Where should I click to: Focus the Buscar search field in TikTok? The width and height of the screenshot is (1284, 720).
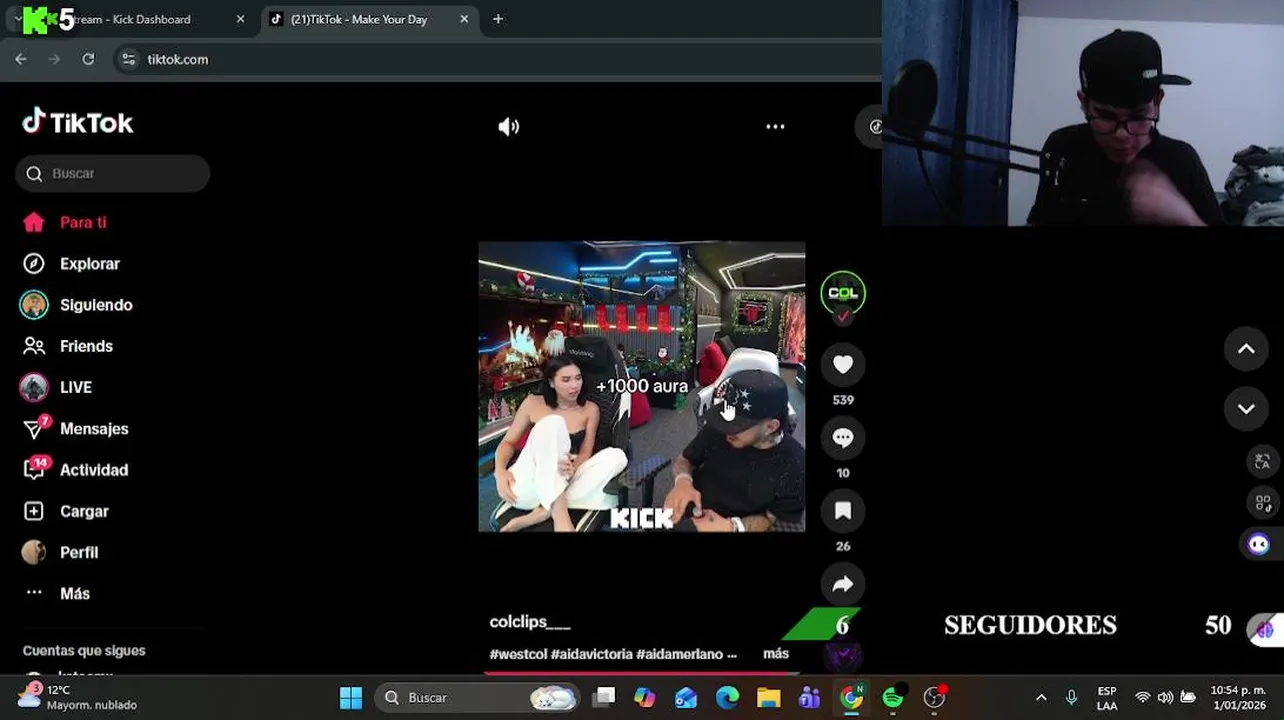click(113, 173)
